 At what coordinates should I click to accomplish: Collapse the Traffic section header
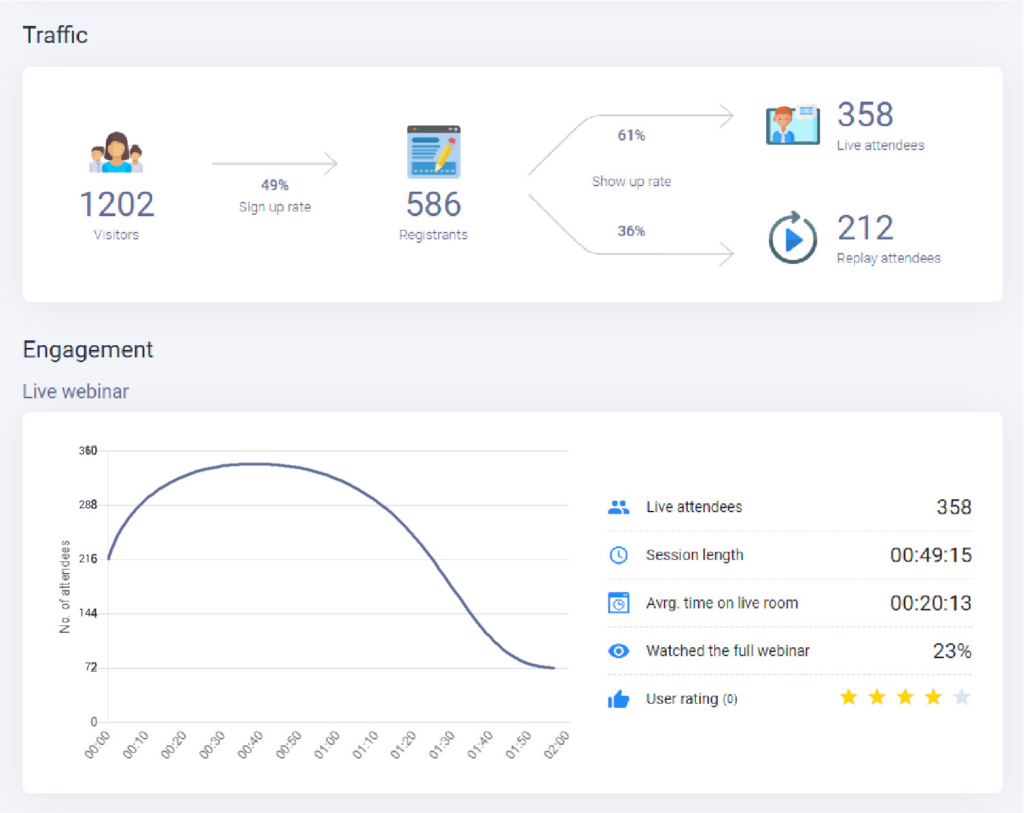[55, 34]
